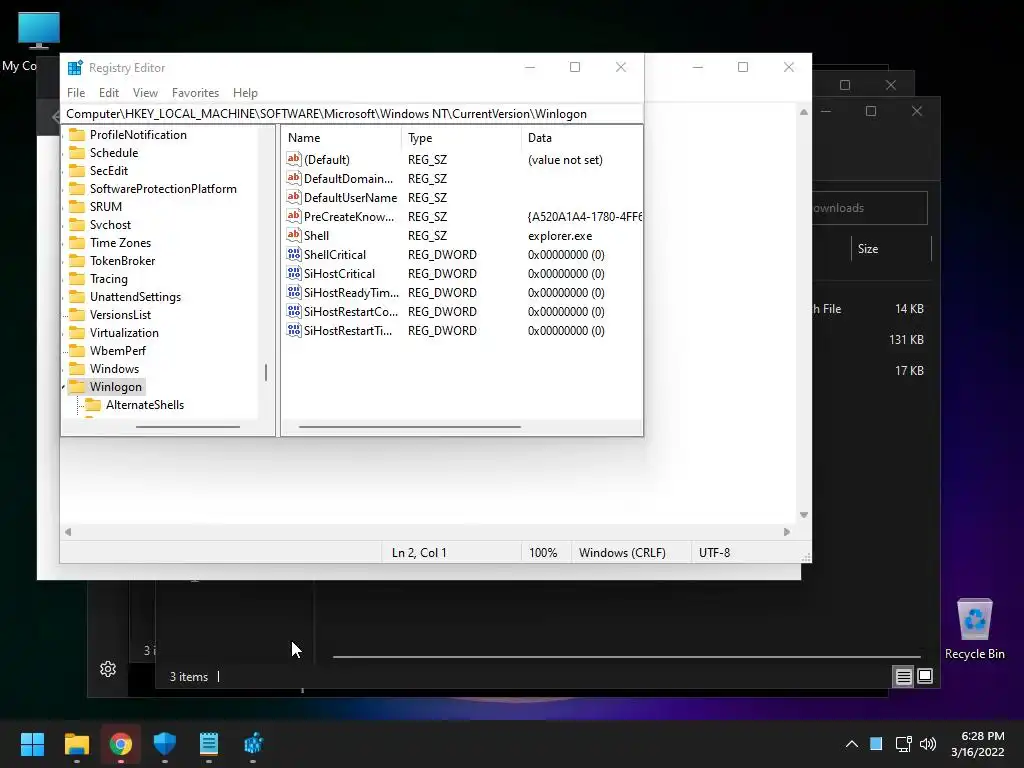Open the File menu in Registry Editor

point(76,93)
